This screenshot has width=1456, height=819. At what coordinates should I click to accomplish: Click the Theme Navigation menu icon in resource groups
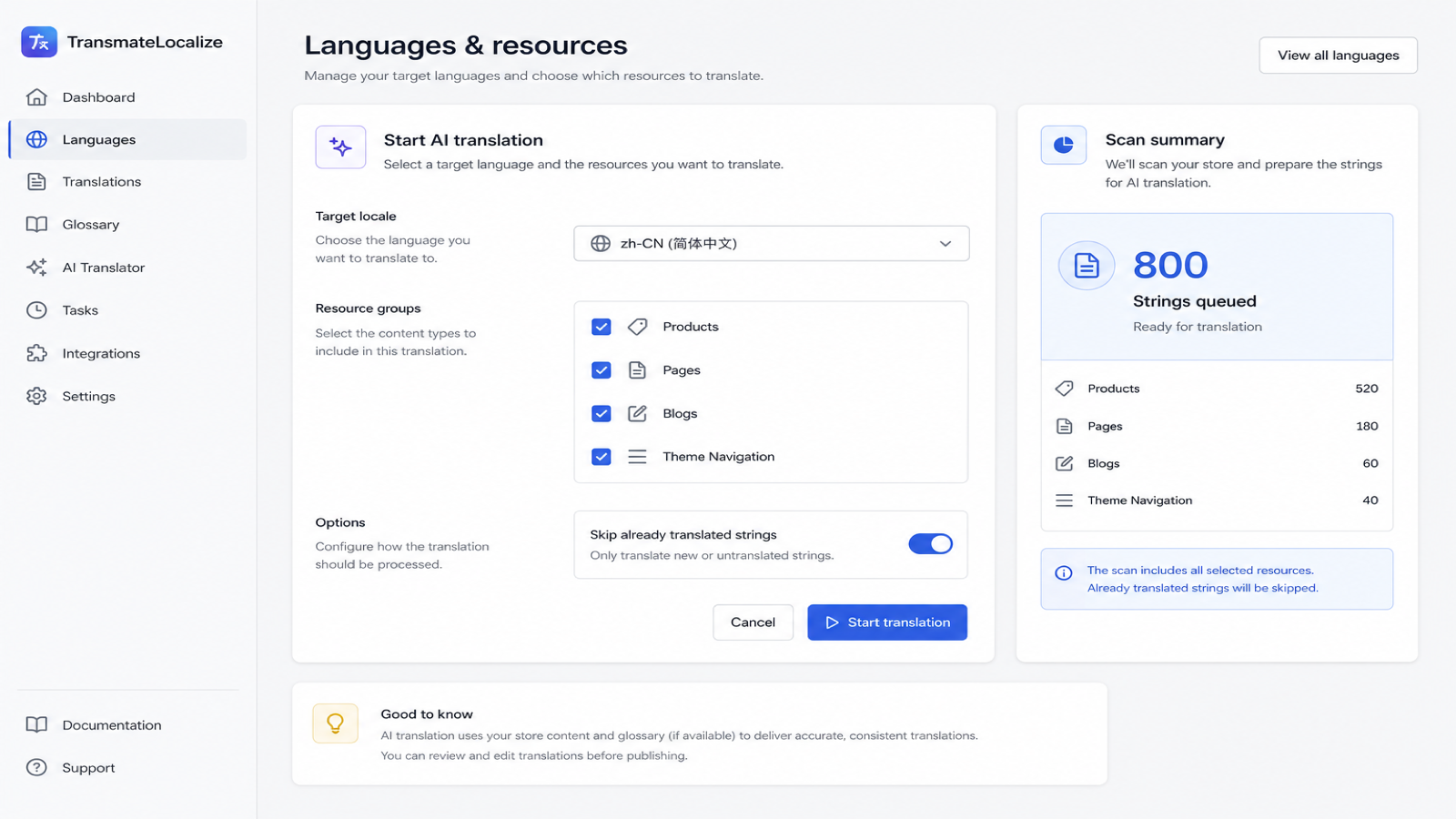click(x=638, y=457)
